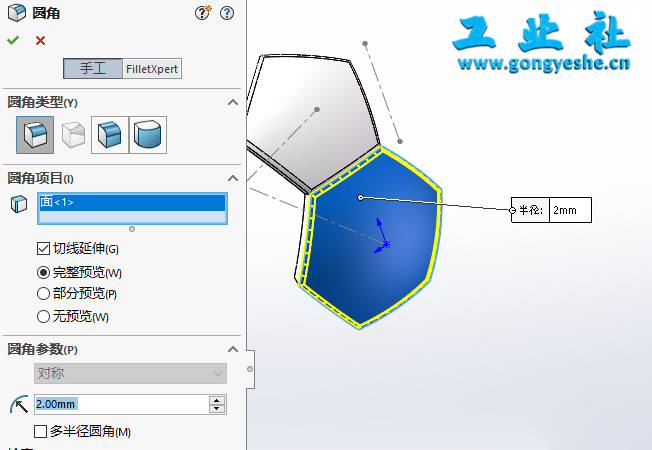This screenshot has width=652, height=450.
Task: Select the full round fillet type icon
Action: (x=148, y=135)
